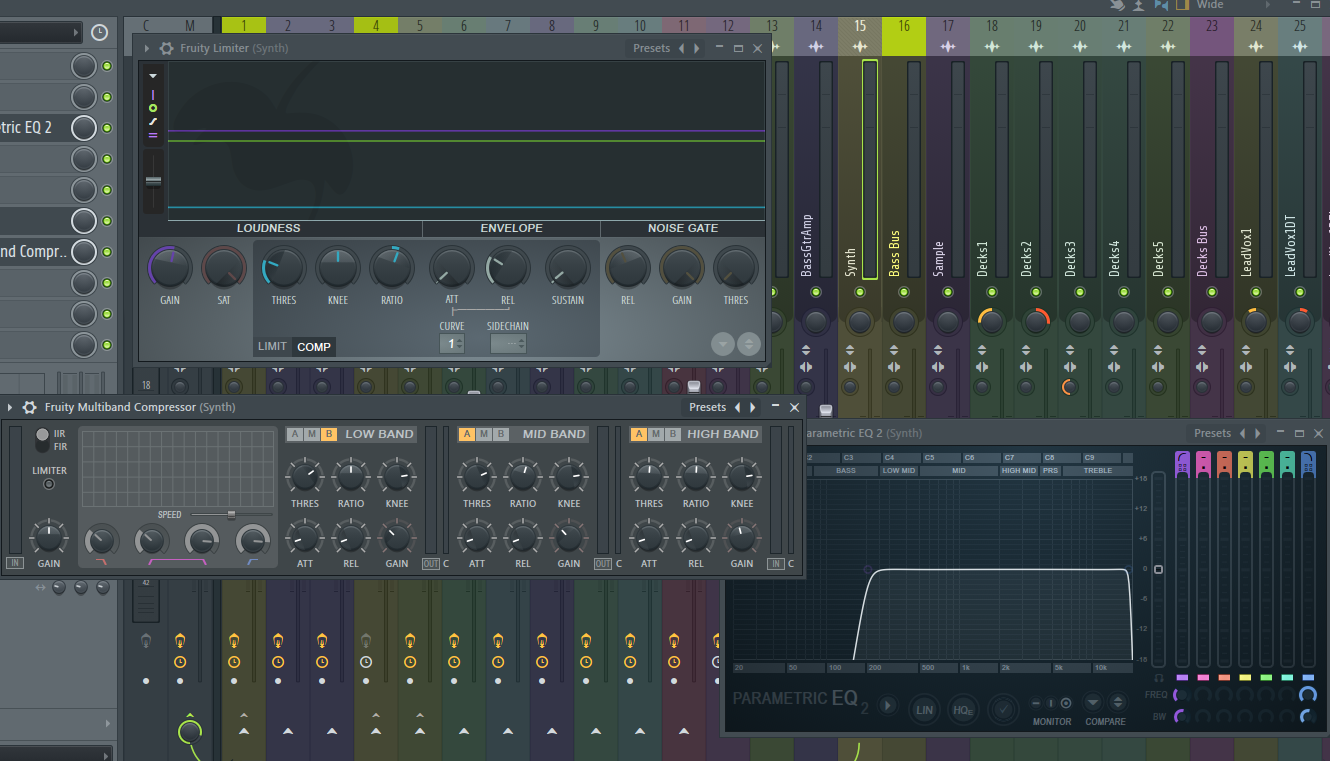Click the Mid Band RATIO knob
This screenshot has width=1330, height=761.
pos(523,476)
